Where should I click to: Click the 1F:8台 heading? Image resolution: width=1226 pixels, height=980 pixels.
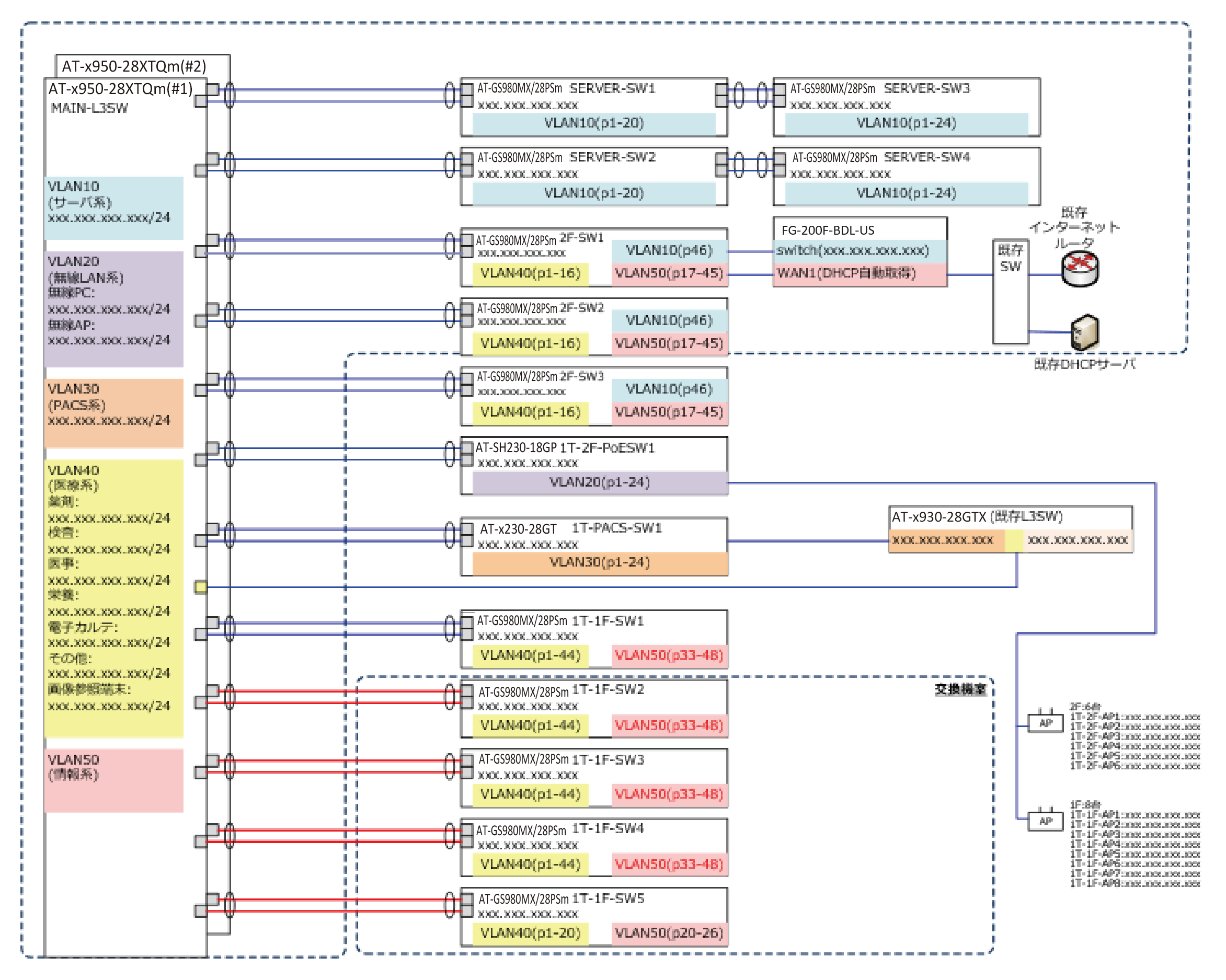pyautogui.click(x=1085, y=805)
